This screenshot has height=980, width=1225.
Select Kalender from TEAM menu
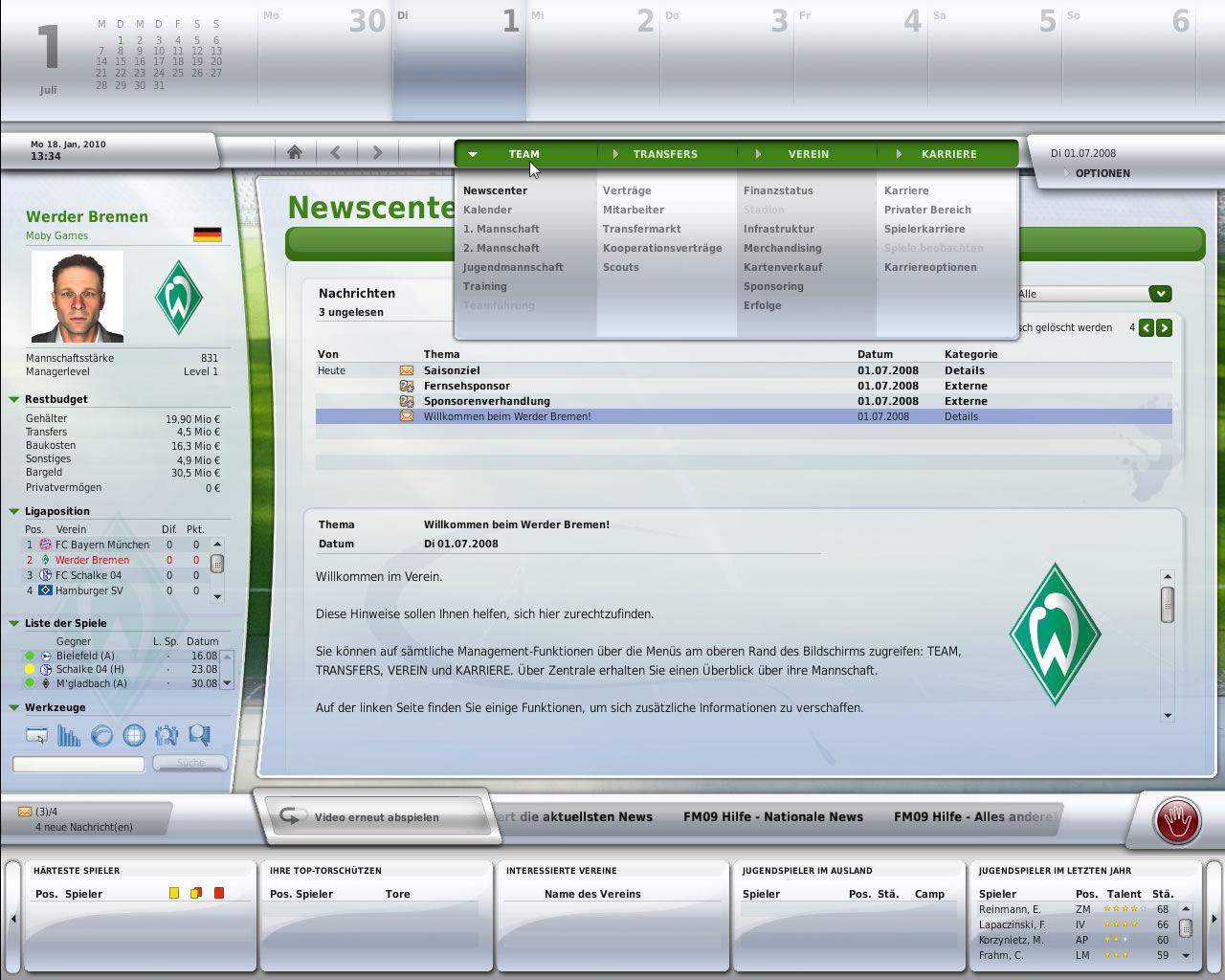pos(487,210)
